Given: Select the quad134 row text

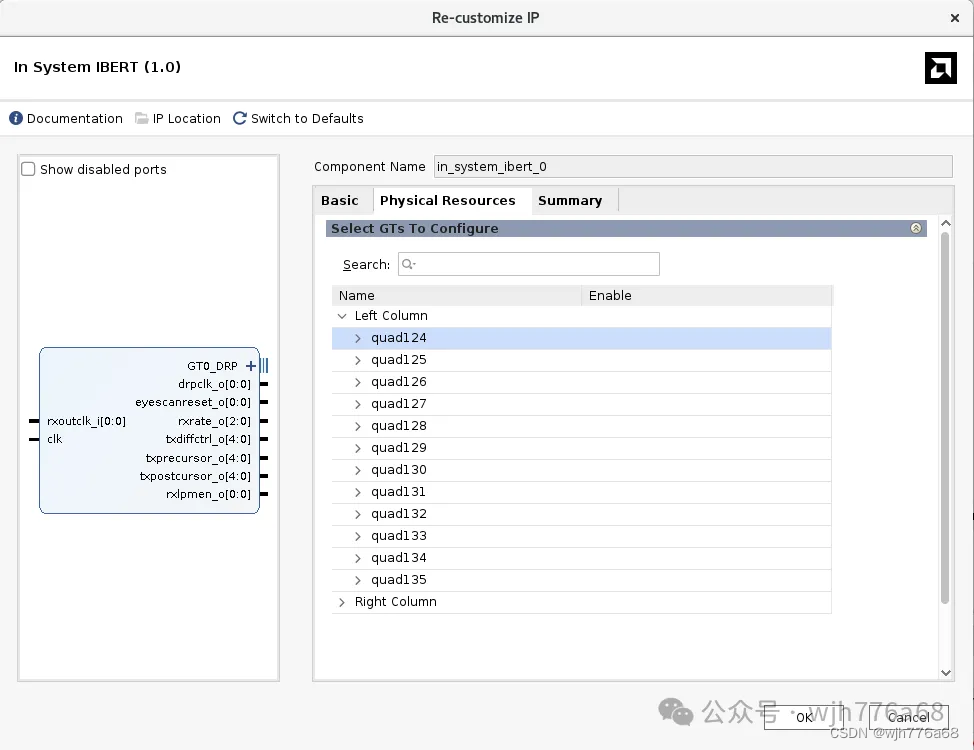Looking at the screenshot, I should (399, 558).
